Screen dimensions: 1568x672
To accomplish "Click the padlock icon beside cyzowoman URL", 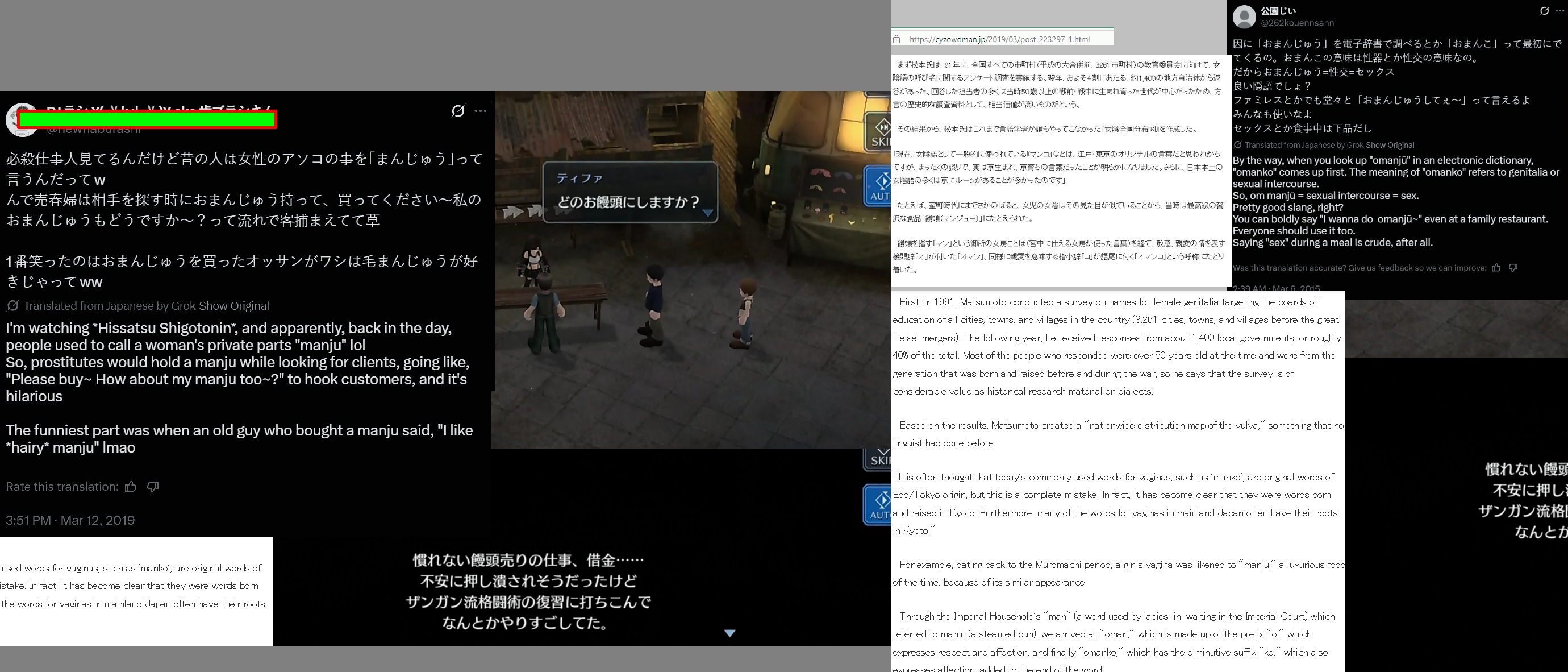I will click(x=896, y=39).
